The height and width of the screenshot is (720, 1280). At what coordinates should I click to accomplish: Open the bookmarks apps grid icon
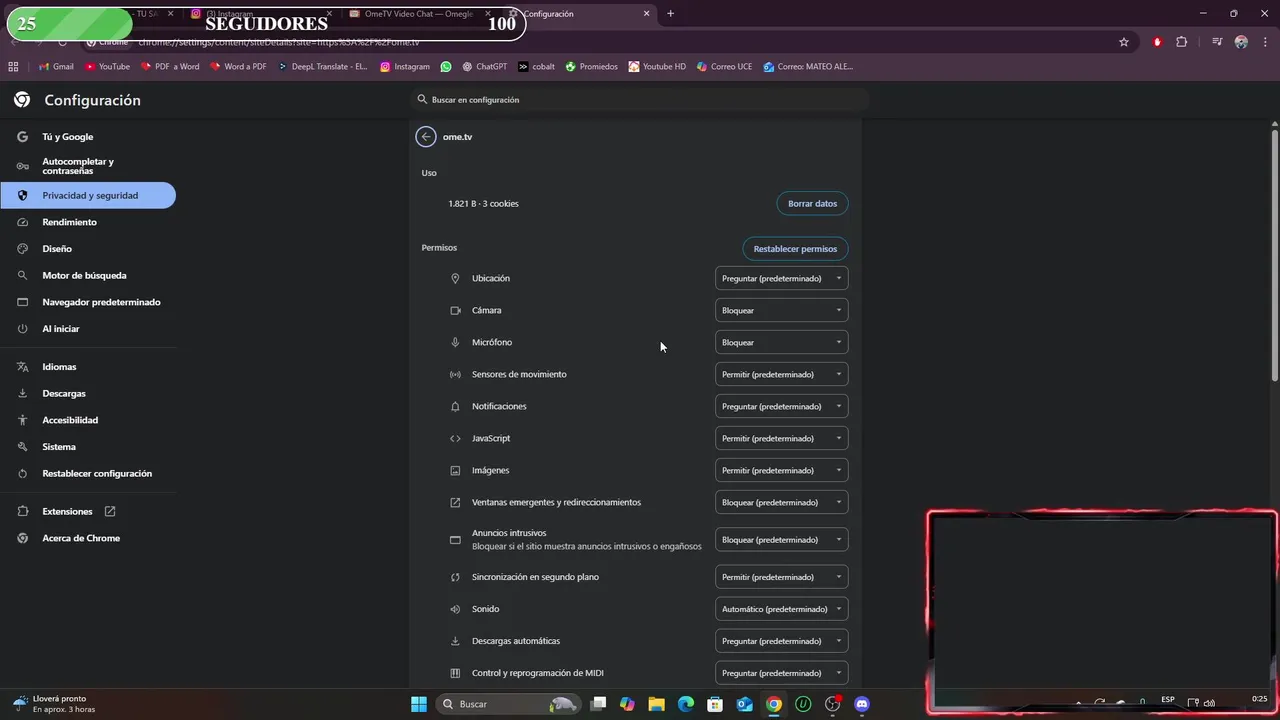13,66
